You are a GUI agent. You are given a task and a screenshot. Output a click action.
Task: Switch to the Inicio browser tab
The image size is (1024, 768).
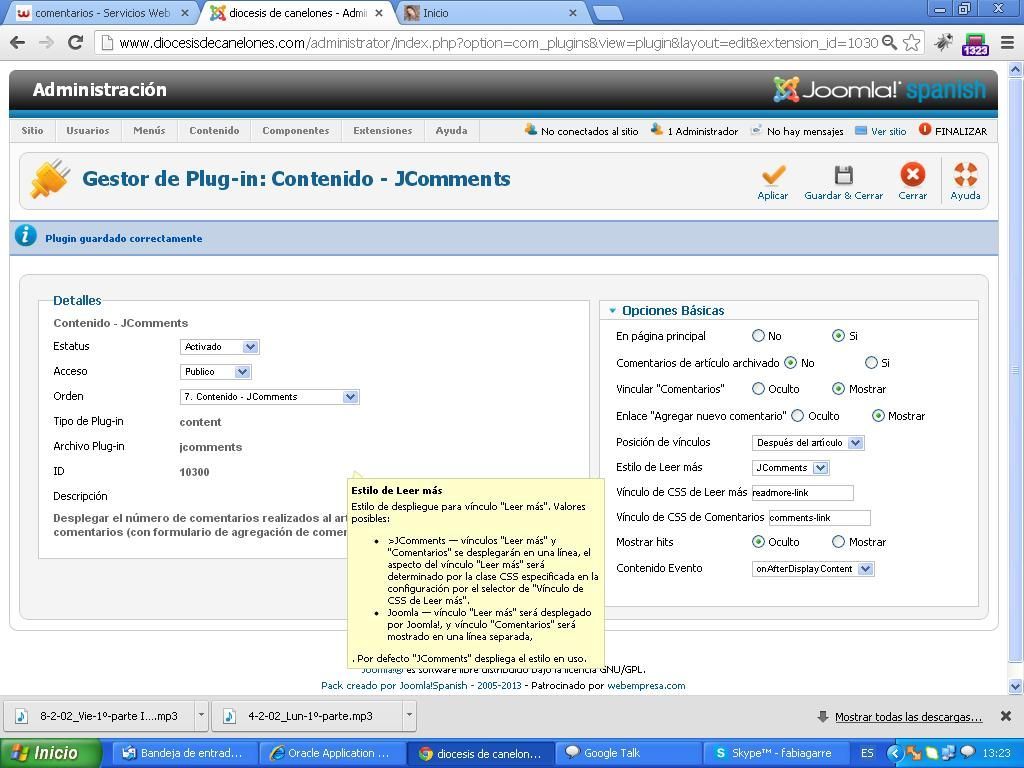pyautogui.click(x=488, y=13)
